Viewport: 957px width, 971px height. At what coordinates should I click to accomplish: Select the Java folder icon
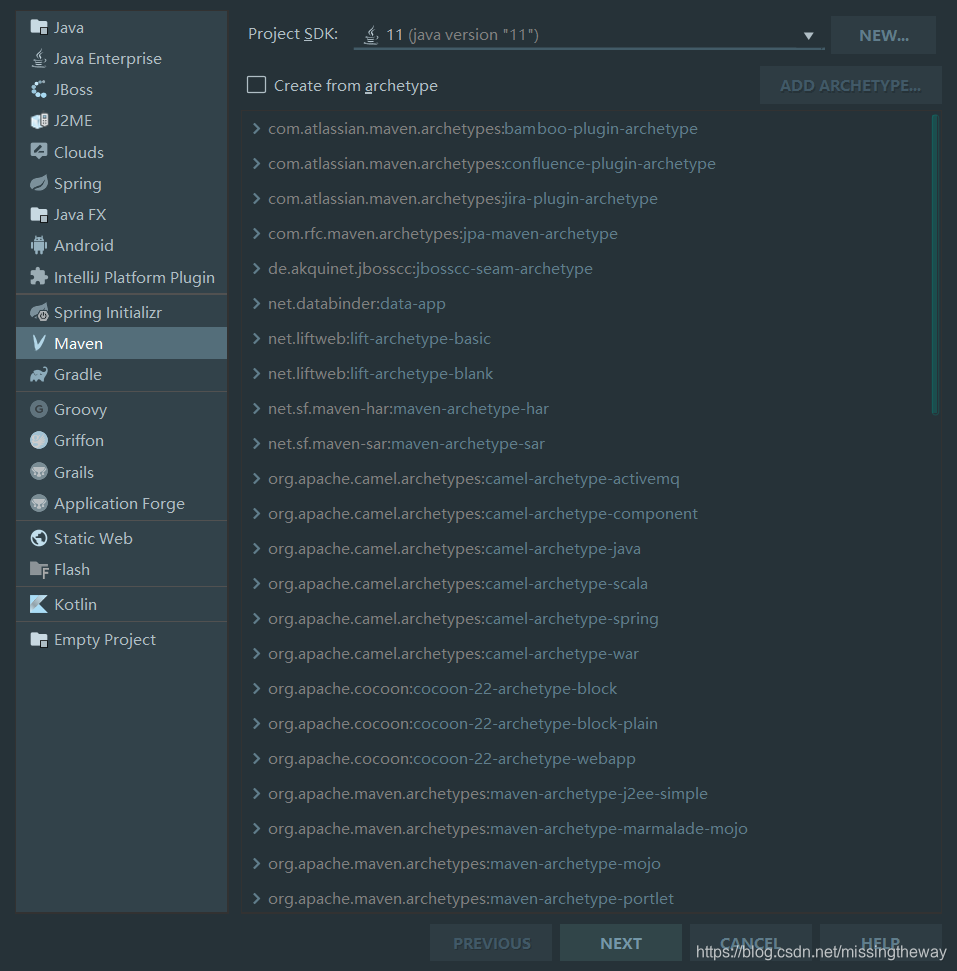click(39, 27)
